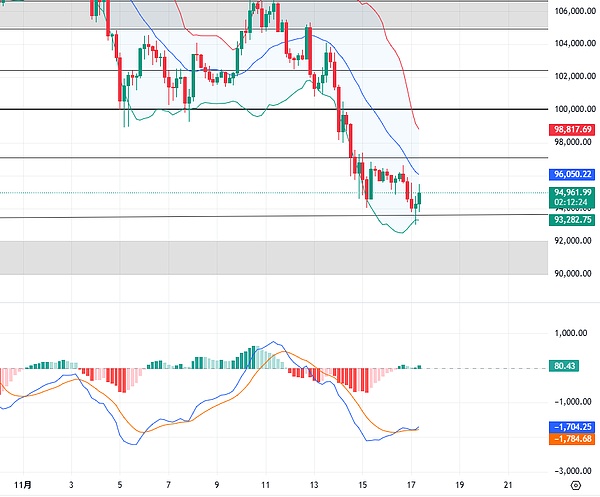Screen dimensions: 600x497
Task: Click the red 98,817.69 upper band label
Action: click(572, 130)
